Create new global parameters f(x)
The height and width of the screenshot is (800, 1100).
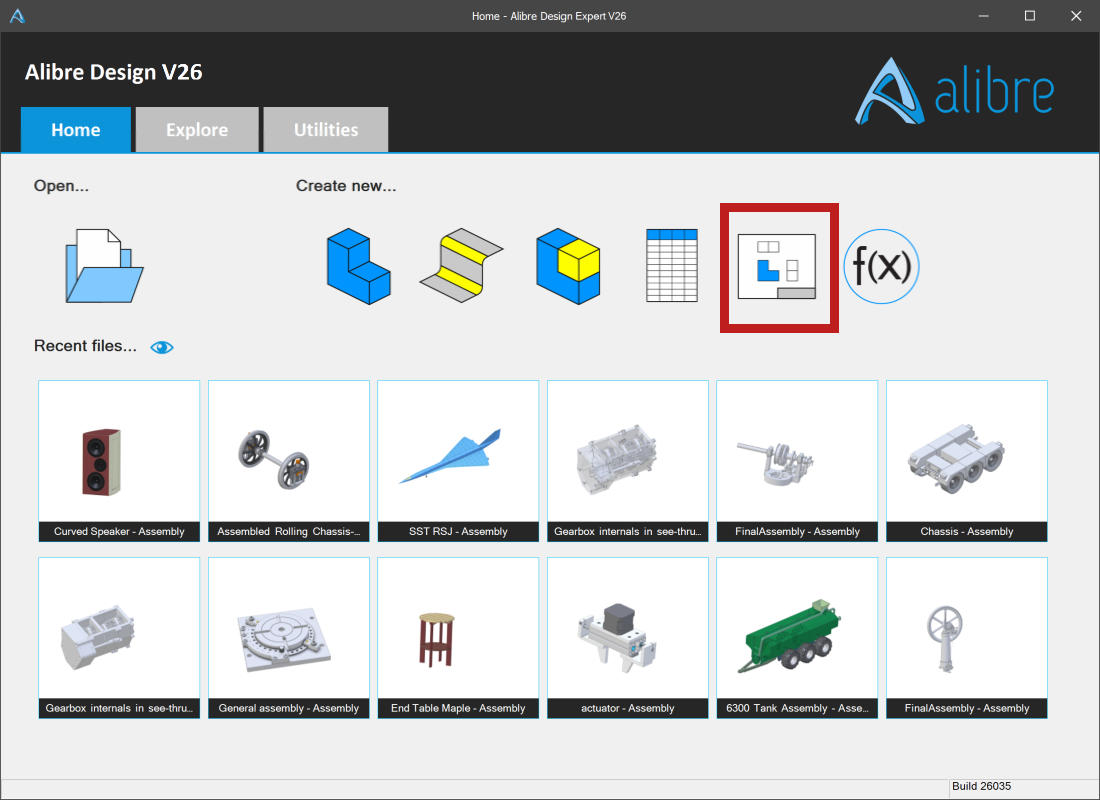click(881, 267)
